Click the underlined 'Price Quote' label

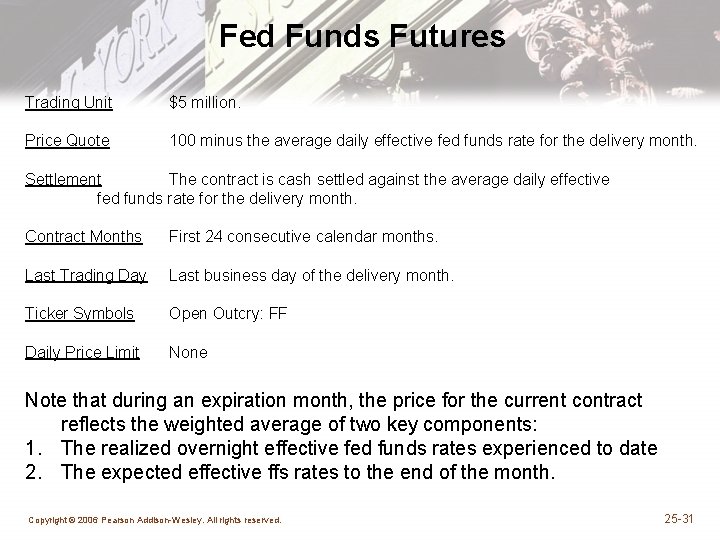click(x=67, y=141)
